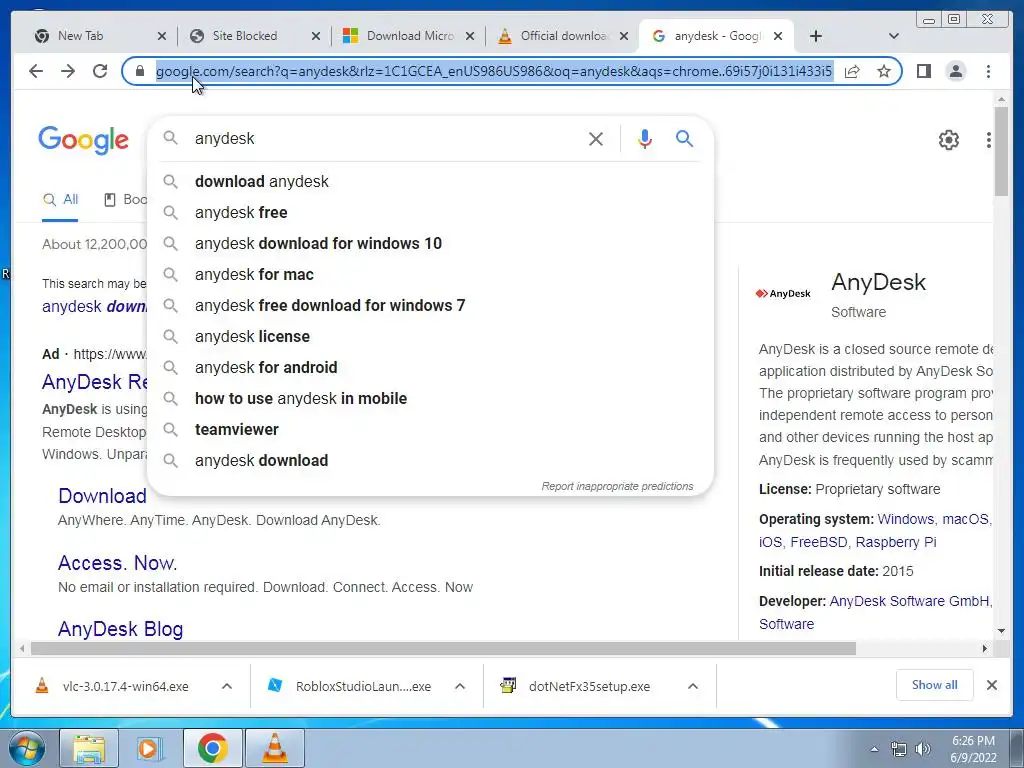This screenshot has width=1024, height=768.
Task: Open Windows Explorer from taskbar
Action: [89, 748]
